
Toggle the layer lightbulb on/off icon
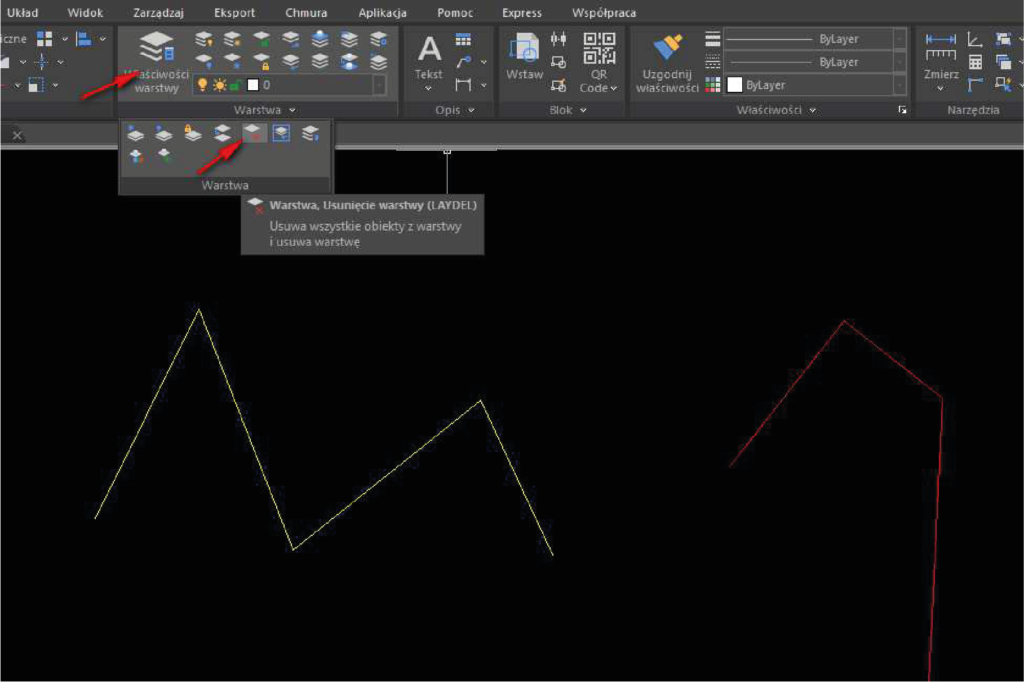point(203,86)
